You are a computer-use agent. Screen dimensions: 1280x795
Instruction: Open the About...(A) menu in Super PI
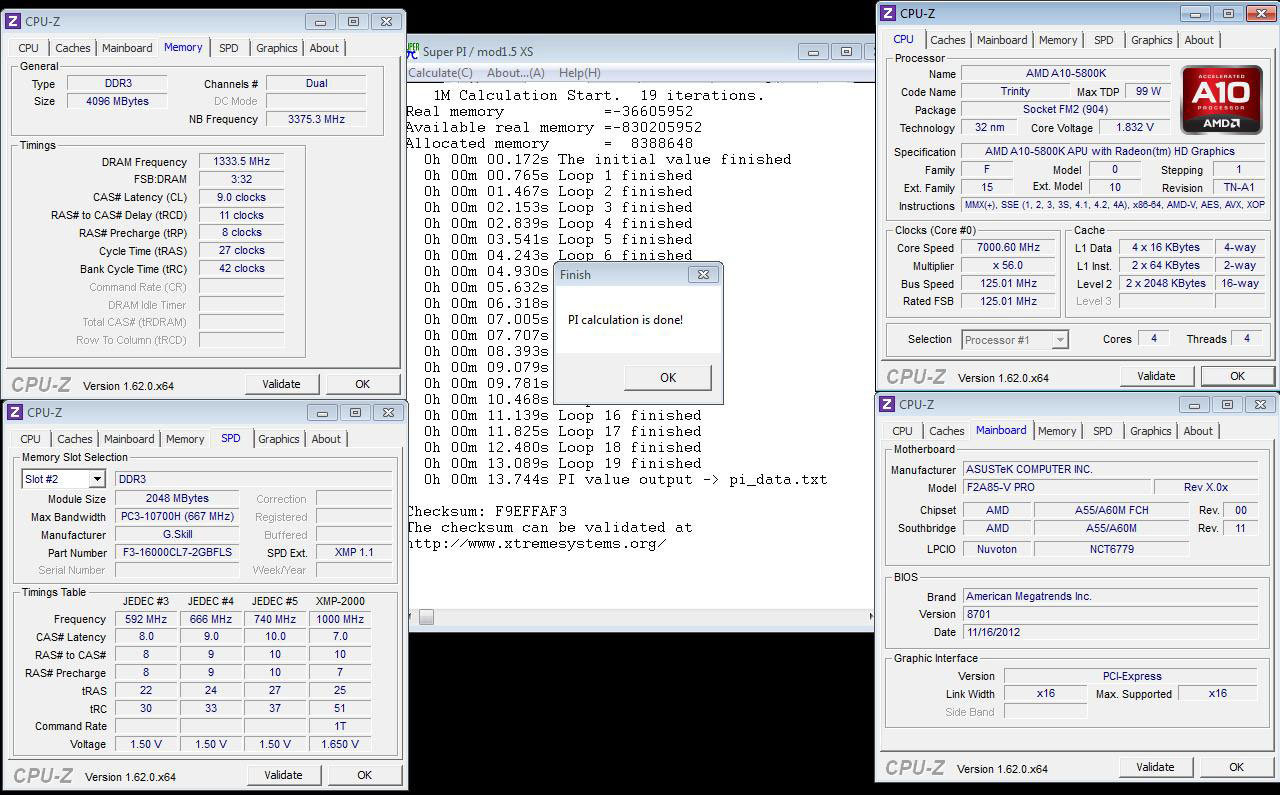(516, 73)
